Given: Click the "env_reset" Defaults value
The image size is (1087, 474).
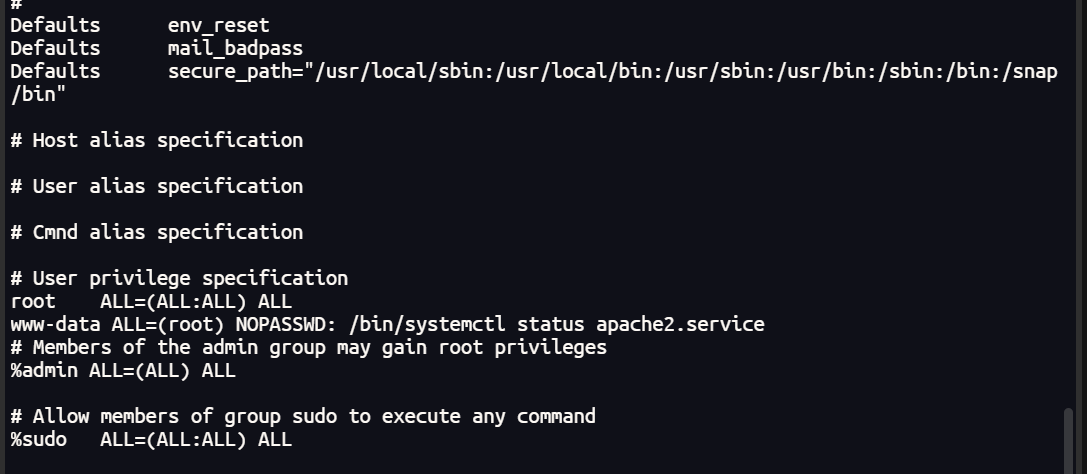Looking at the screenshot, I should (x=218, y=25).
